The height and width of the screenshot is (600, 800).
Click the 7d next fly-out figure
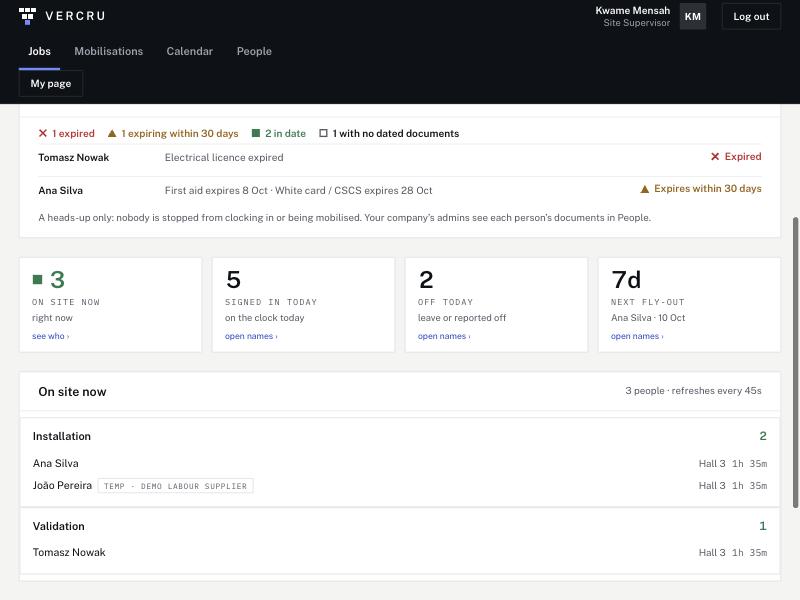coord(626,280)
